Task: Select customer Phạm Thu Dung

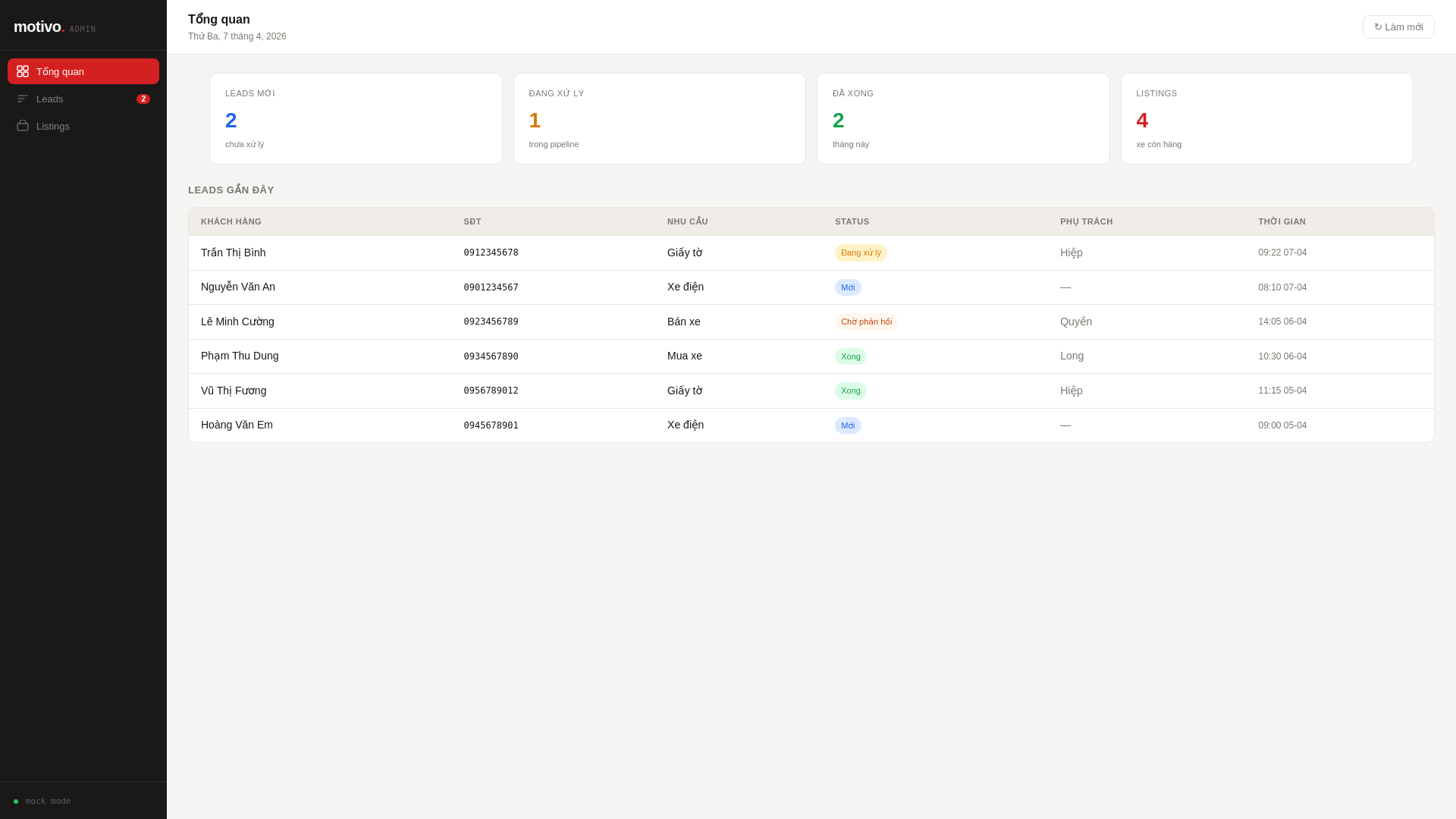Action: coord(240,356)
